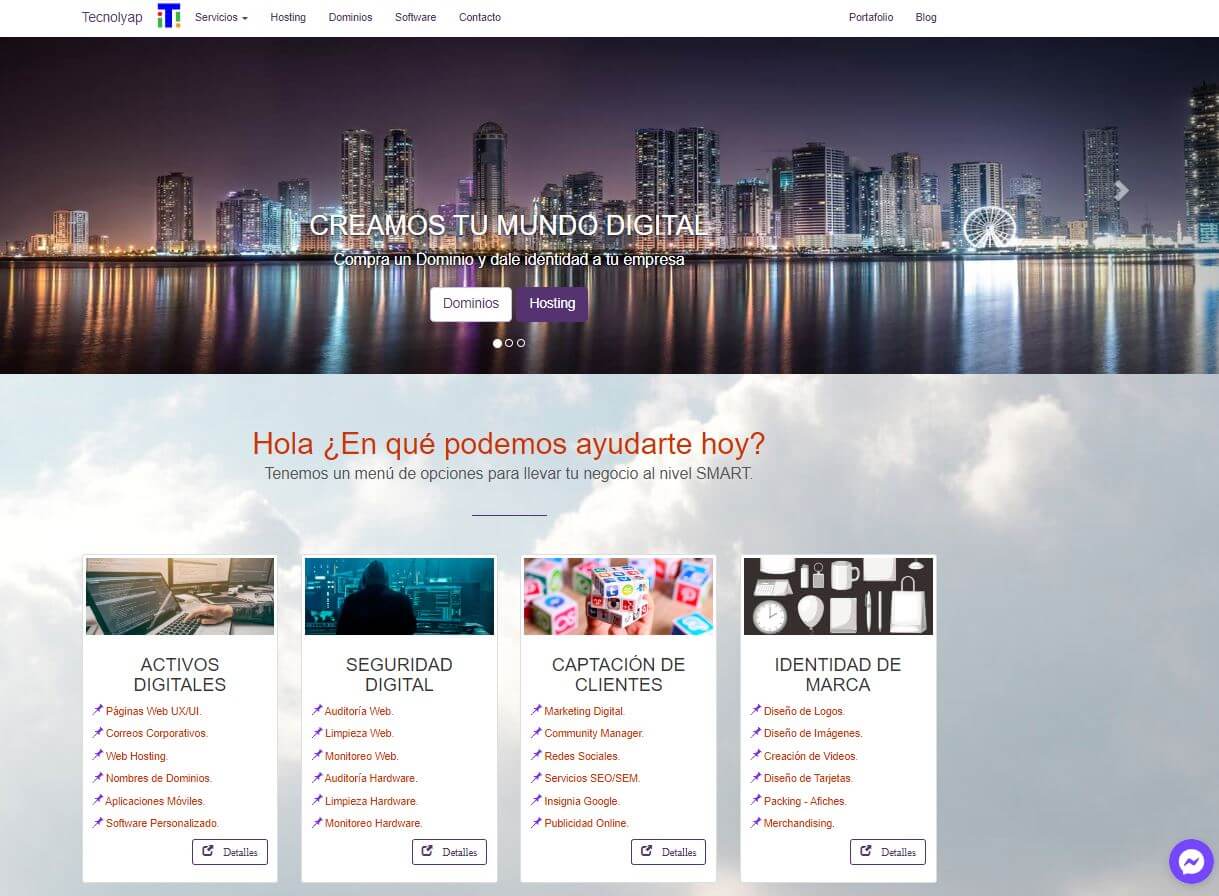Image resolution: width=1219 pixels, height=896 pixels.
Task: Click the pin icon beside Diseño de Logos
Action: 756,710
